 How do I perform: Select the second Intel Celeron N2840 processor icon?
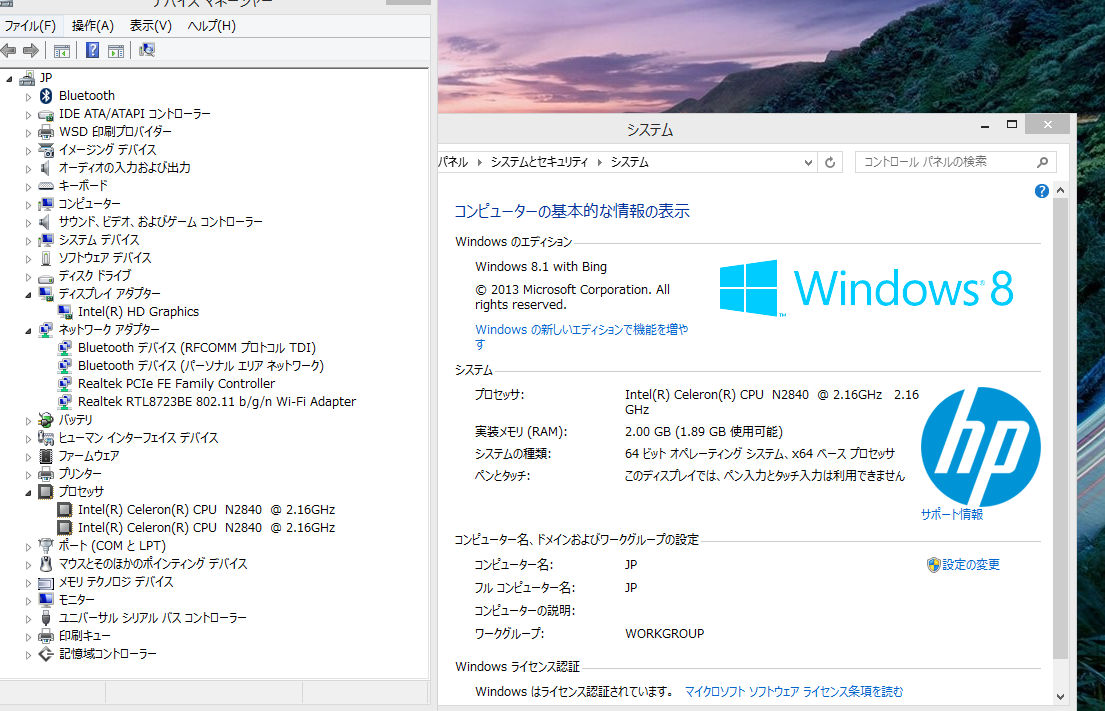[65, 528]
